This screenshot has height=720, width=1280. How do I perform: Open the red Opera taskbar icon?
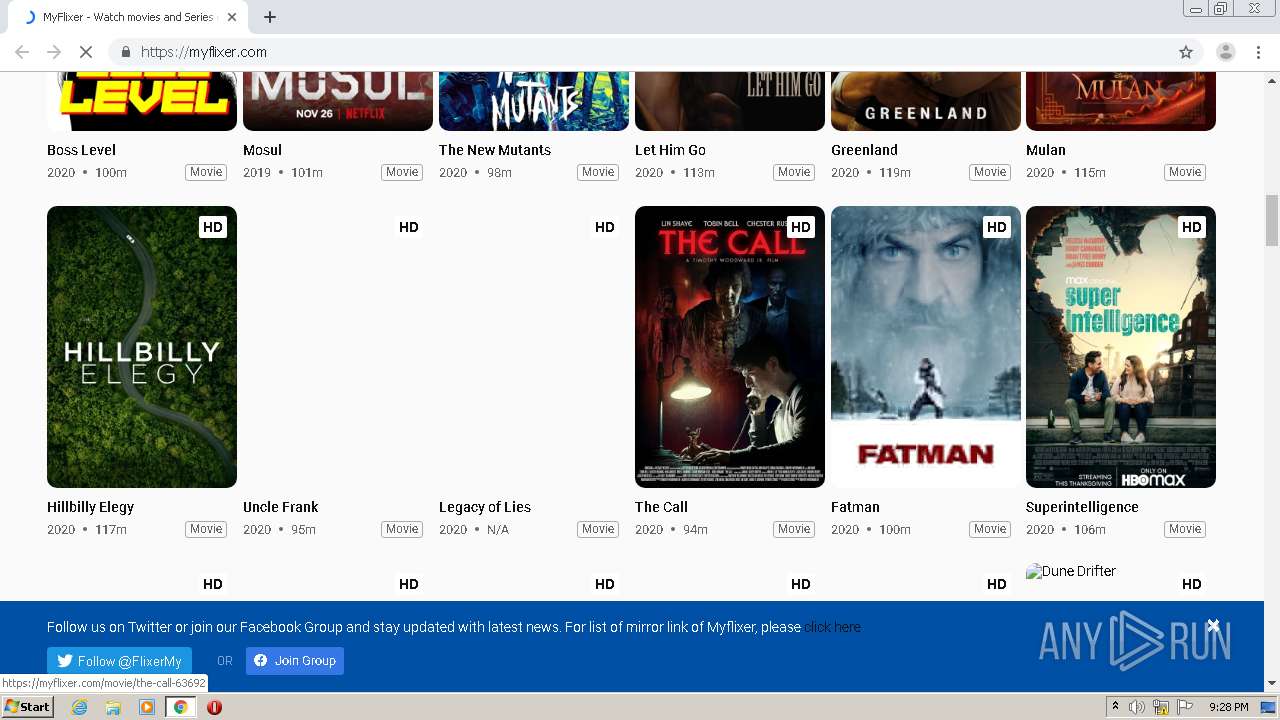(x=214, y=707)
